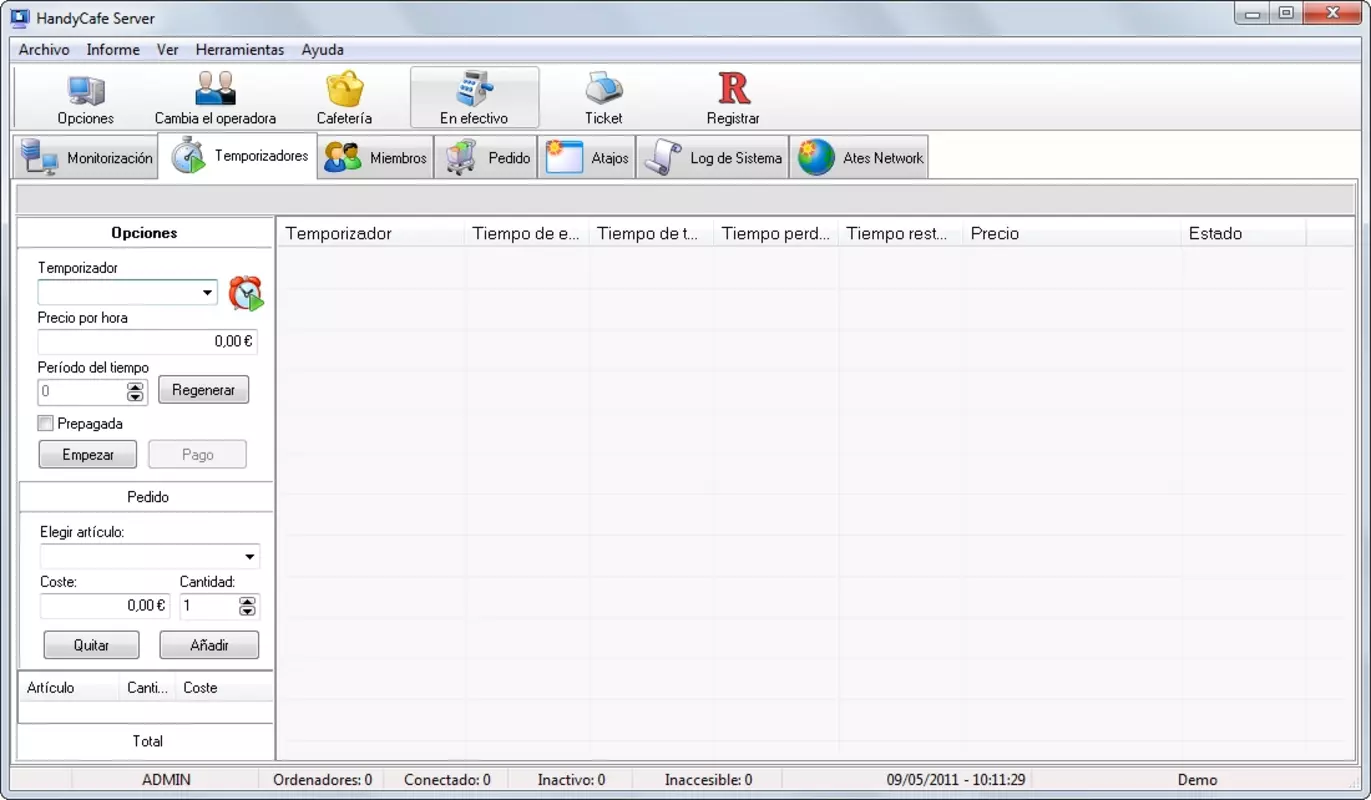Click the Regenerar button
The height and width of the screenshot is (800, 1371).
(203, 390)
